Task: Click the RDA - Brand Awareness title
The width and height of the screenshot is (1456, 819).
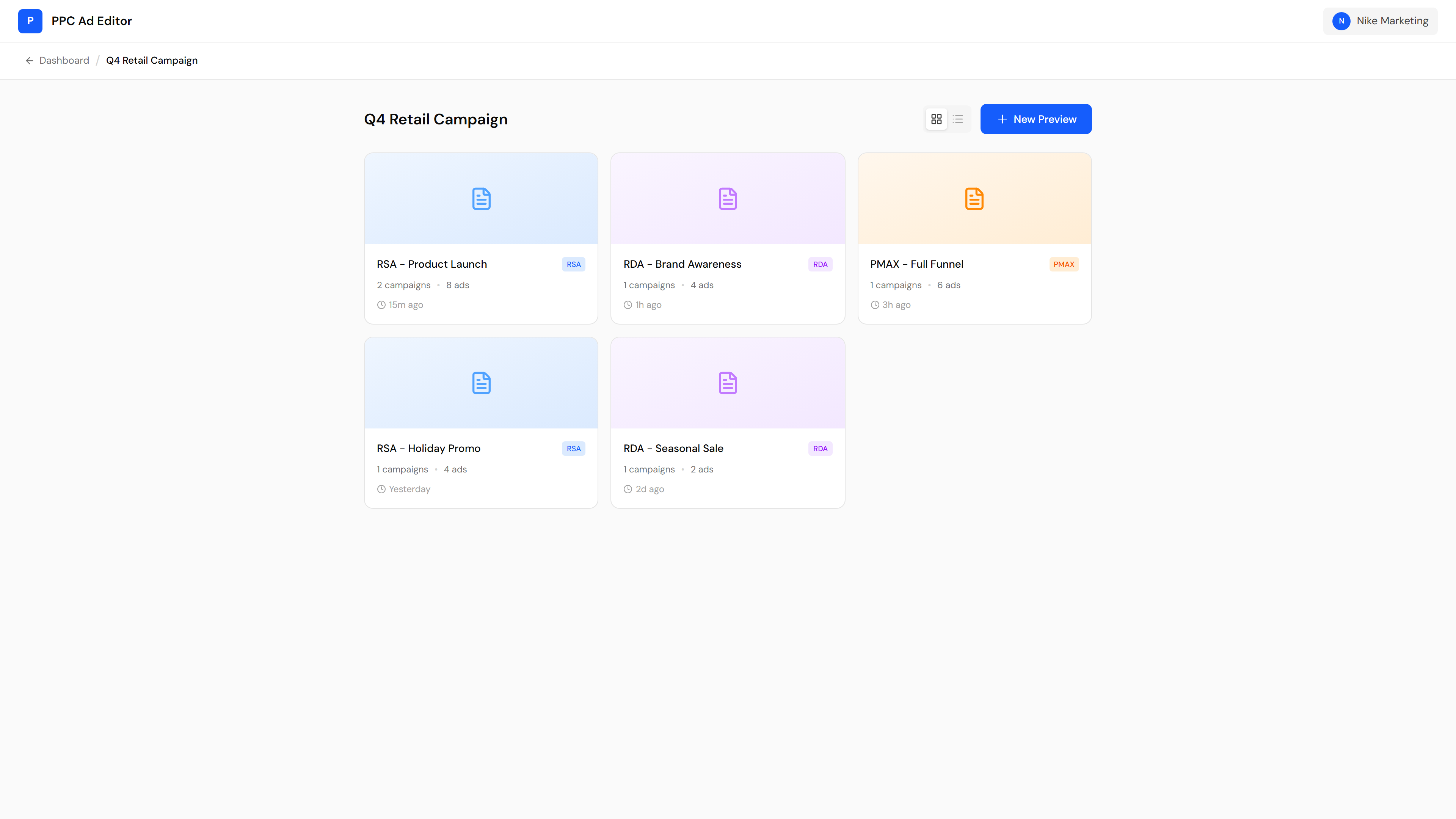Action: pos(682,264)
